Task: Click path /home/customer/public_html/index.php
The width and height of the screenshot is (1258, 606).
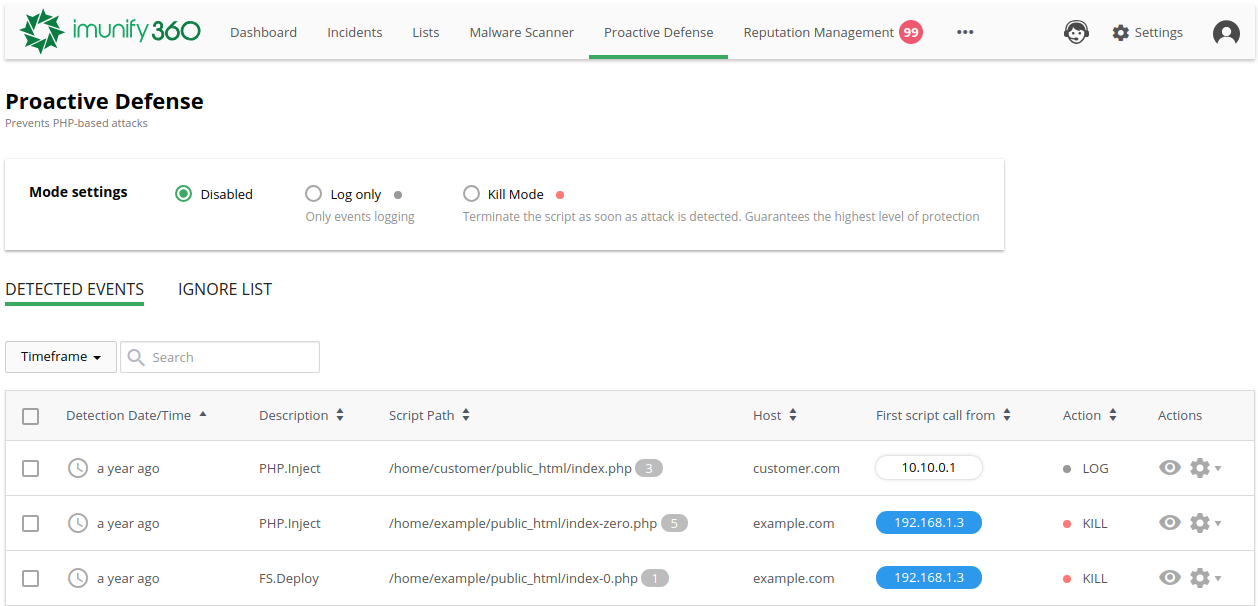Action: coord(510,468)
